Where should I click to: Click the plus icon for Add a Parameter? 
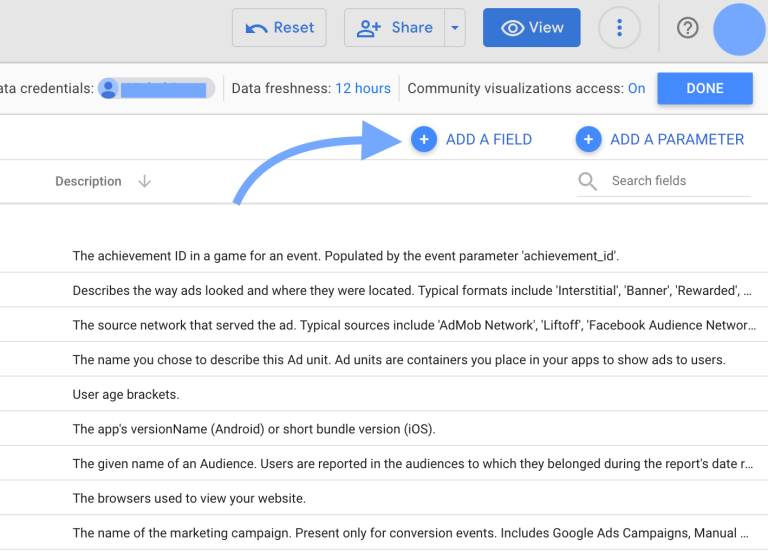point(588,139)
